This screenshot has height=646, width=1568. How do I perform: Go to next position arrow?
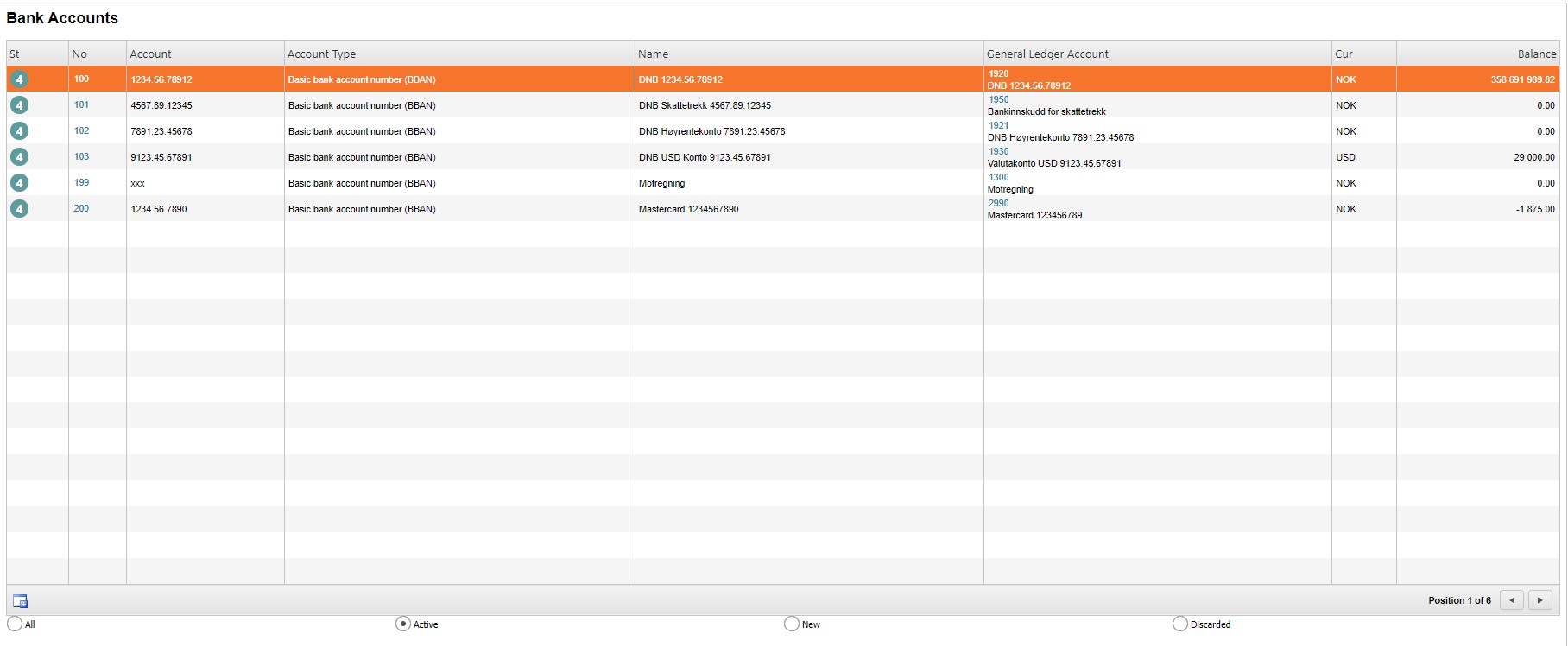1540,600
